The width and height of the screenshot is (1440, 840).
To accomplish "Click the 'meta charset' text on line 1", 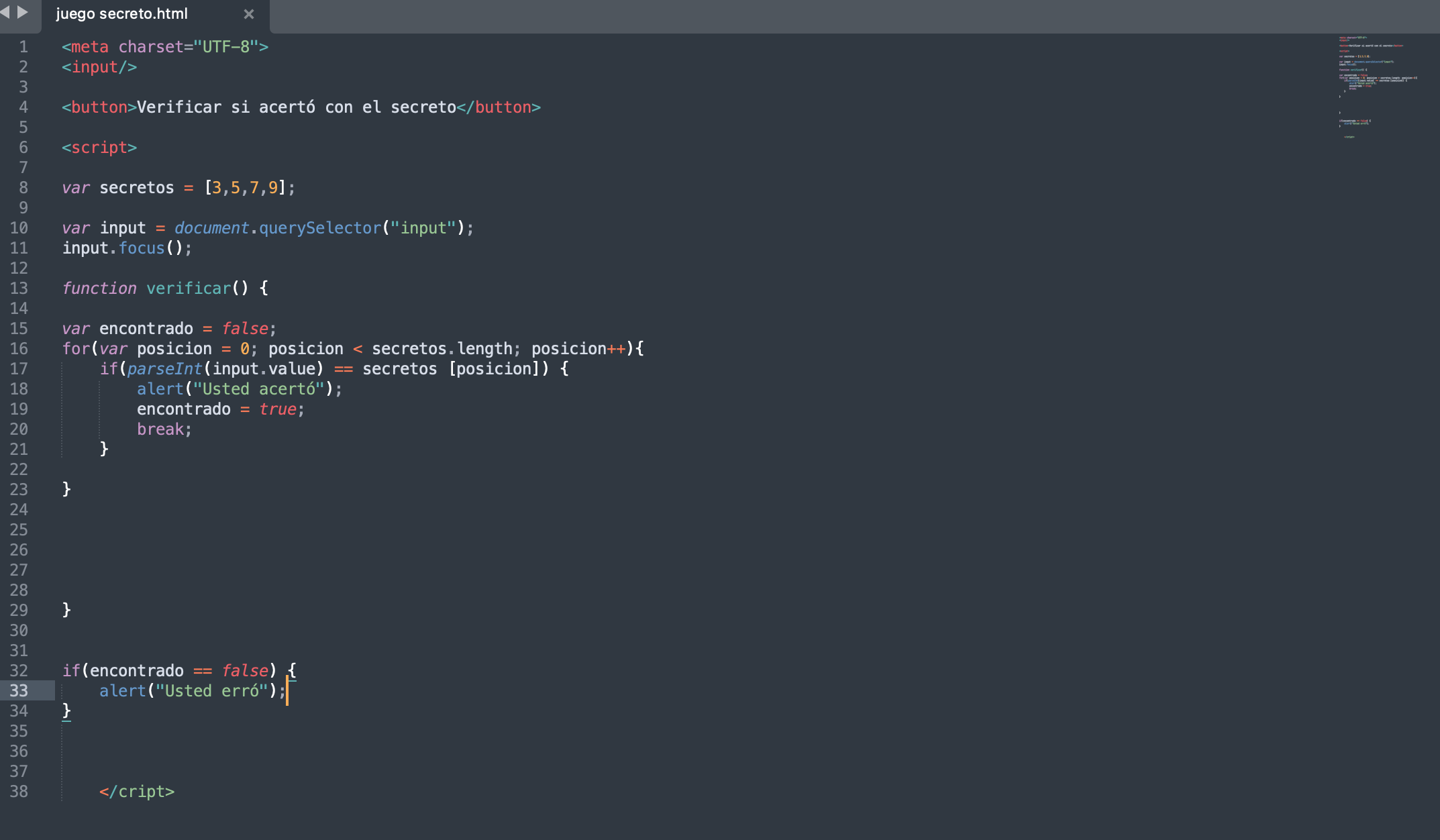I will coord(127,47).
